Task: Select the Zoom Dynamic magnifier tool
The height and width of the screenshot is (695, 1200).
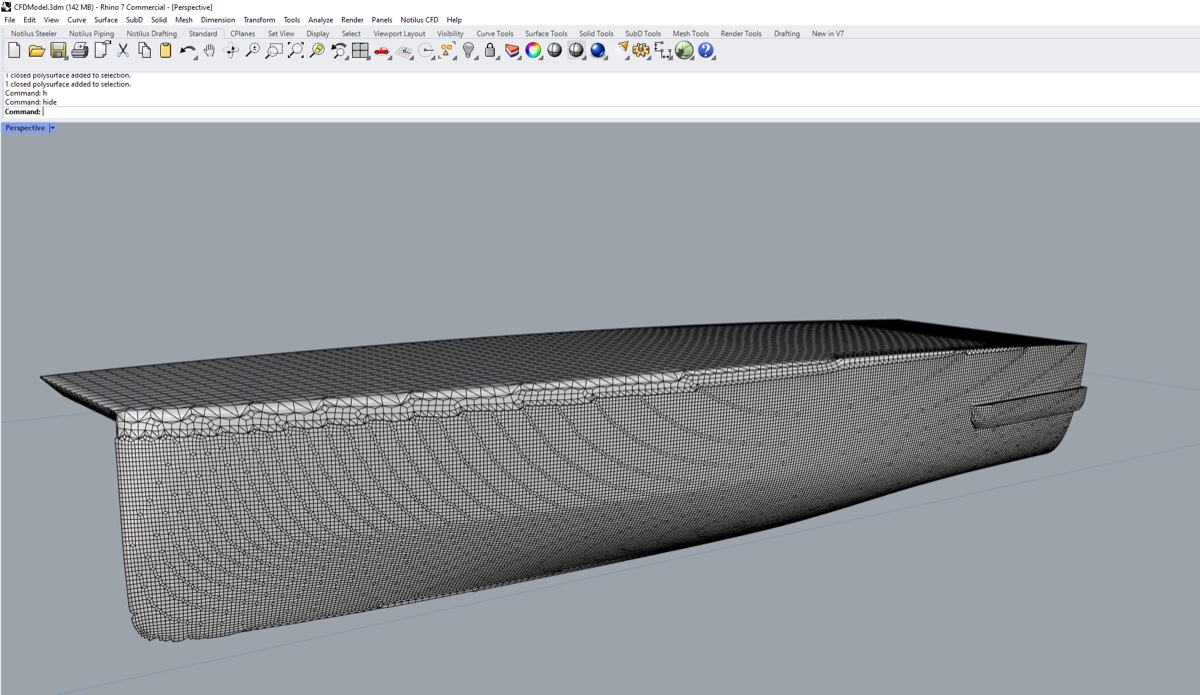Action: (x=252, y=50)
